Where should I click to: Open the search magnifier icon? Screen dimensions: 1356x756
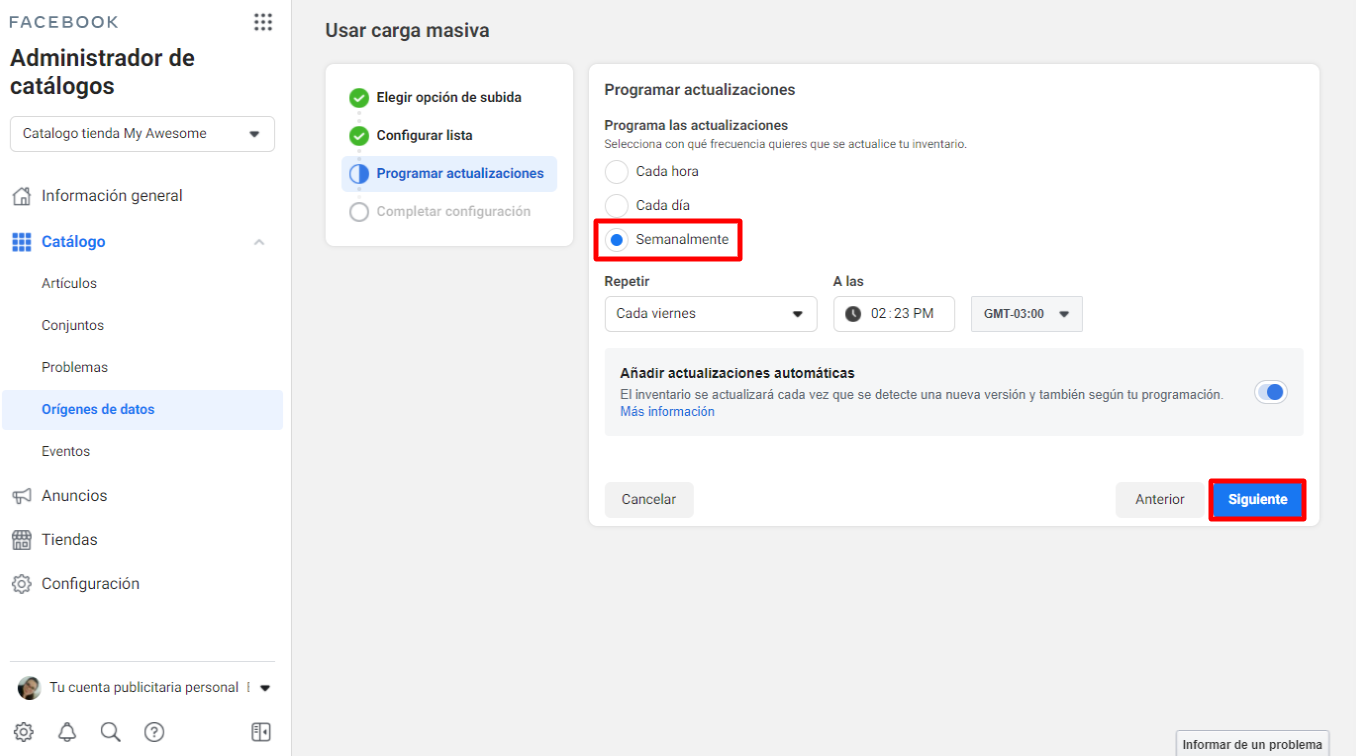tap(111, 732)
